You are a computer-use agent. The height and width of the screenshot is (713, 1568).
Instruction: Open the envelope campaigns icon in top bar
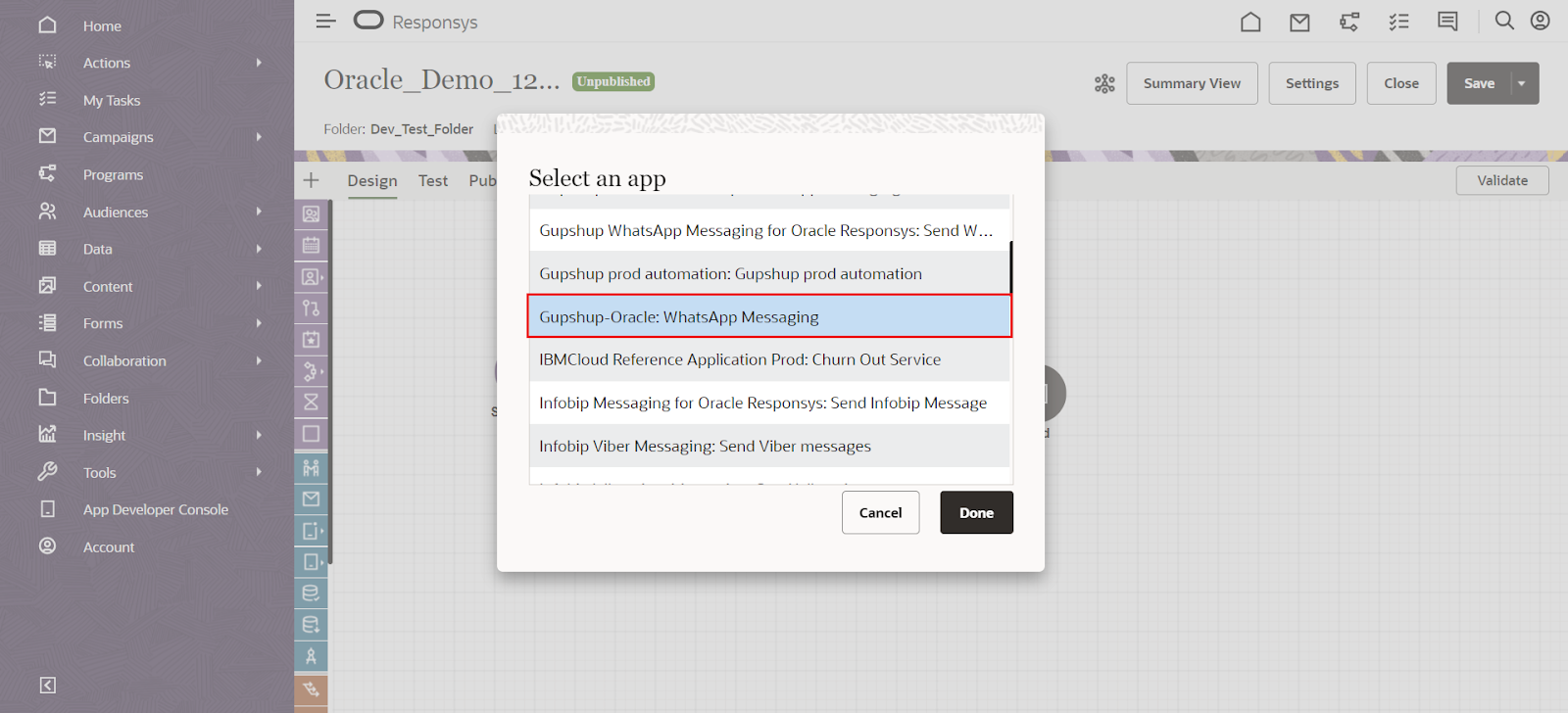coord(1299,22)
